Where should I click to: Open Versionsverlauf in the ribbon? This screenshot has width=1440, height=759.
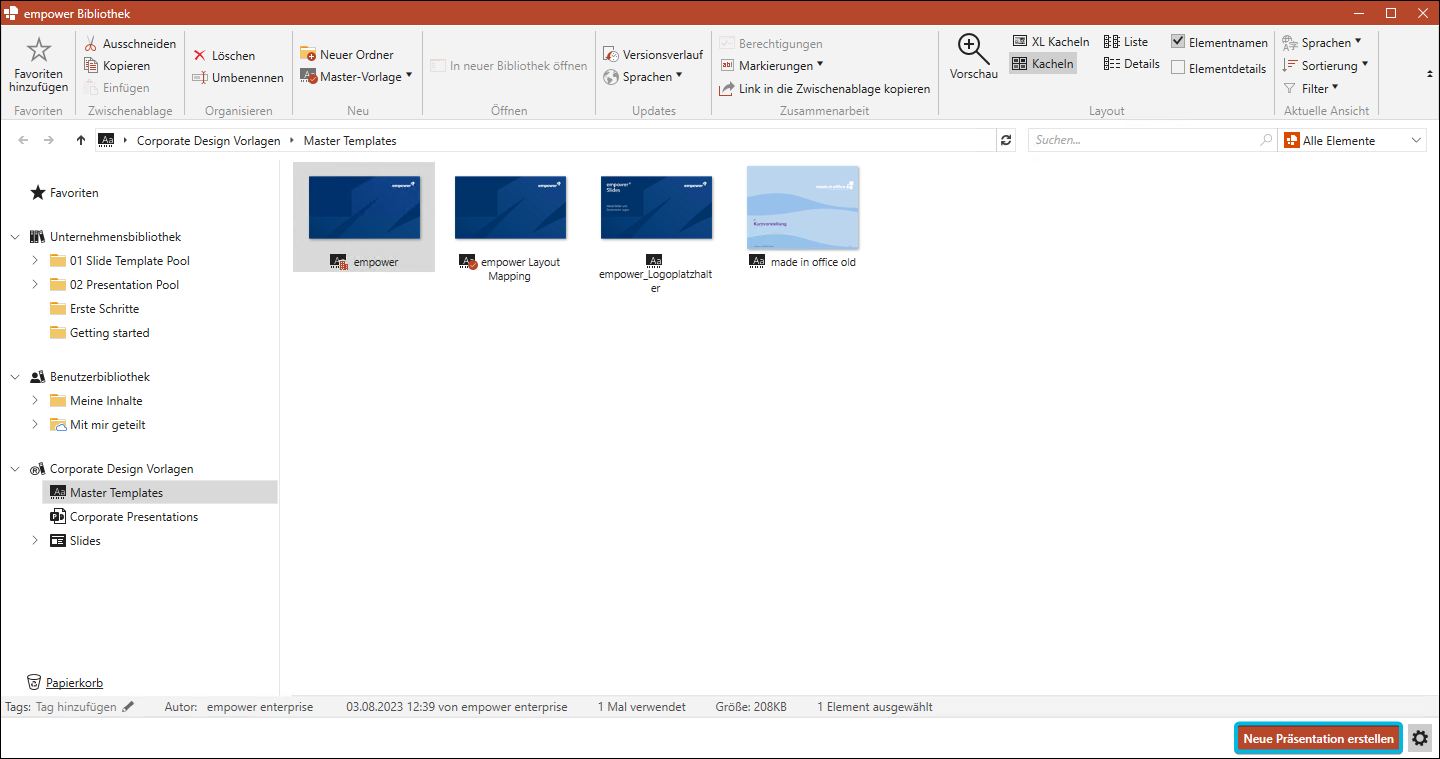[653, 55]
